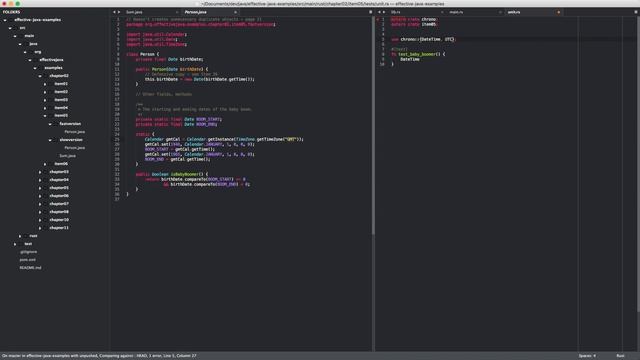Click line number 25 in left gutter
This screenshot has width=640, height=360.
tap(117, 139)
